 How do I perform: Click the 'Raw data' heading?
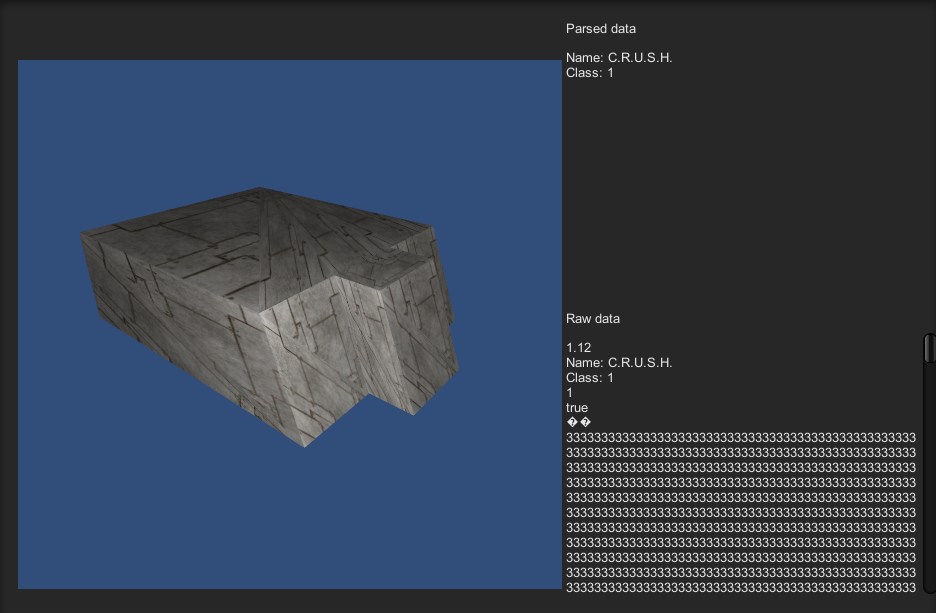[x=593, y=319]
